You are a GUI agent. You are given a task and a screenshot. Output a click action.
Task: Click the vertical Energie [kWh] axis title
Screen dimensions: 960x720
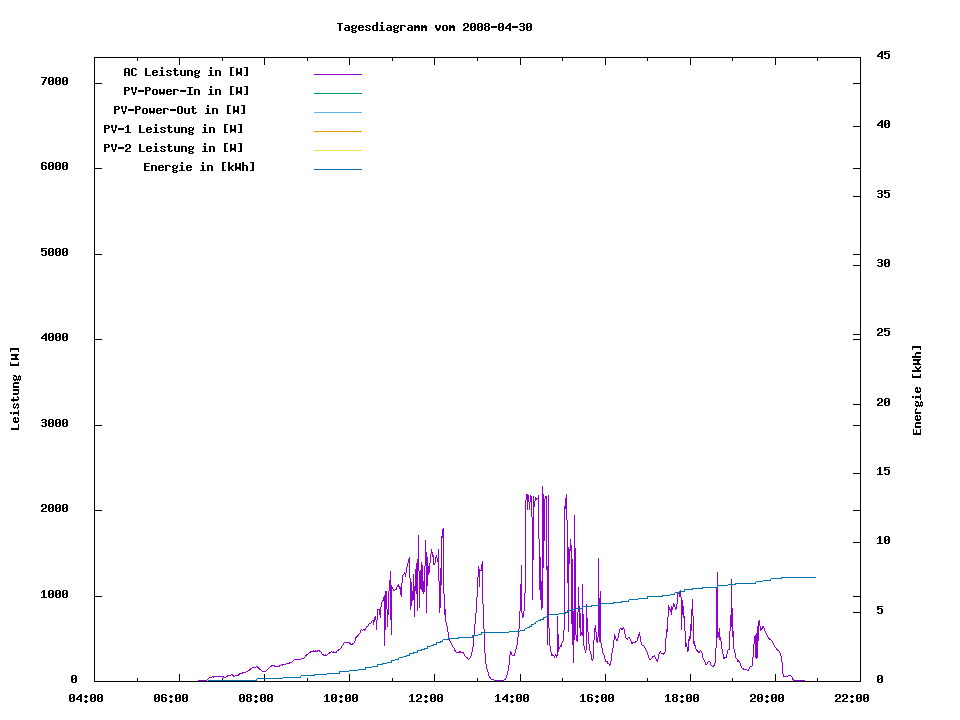click(x=917, y=390)
